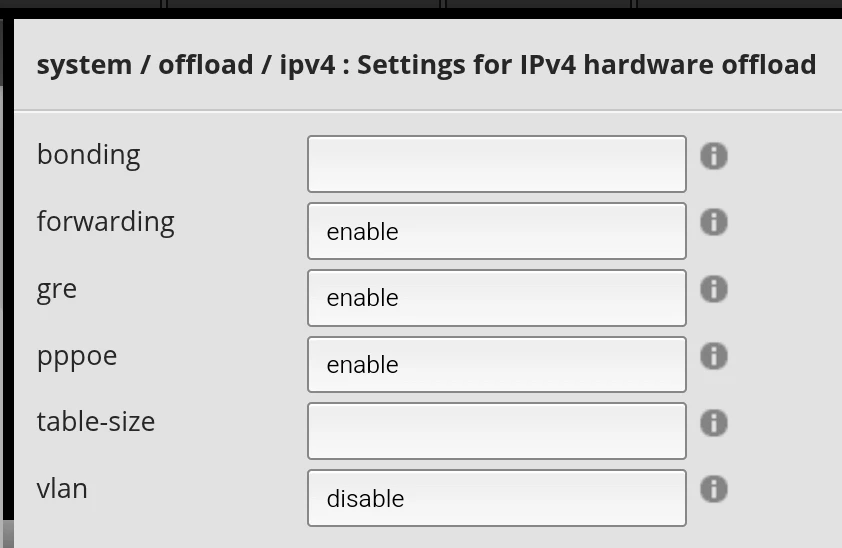Viewport: 842px width, 548px height.
Task: View info tooltip icon for pppoe
Action: [713, 356]
